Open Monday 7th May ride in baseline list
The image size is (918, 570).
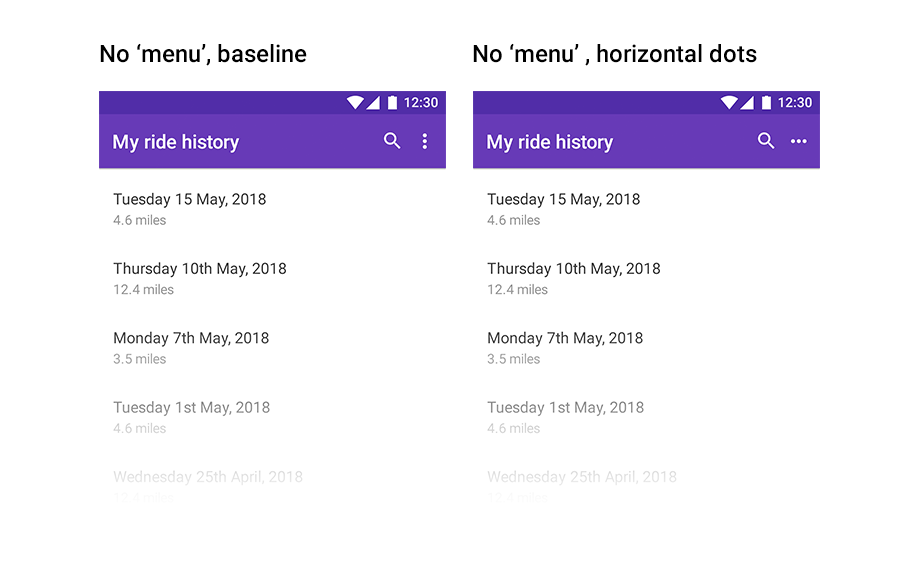pos(272,348)
